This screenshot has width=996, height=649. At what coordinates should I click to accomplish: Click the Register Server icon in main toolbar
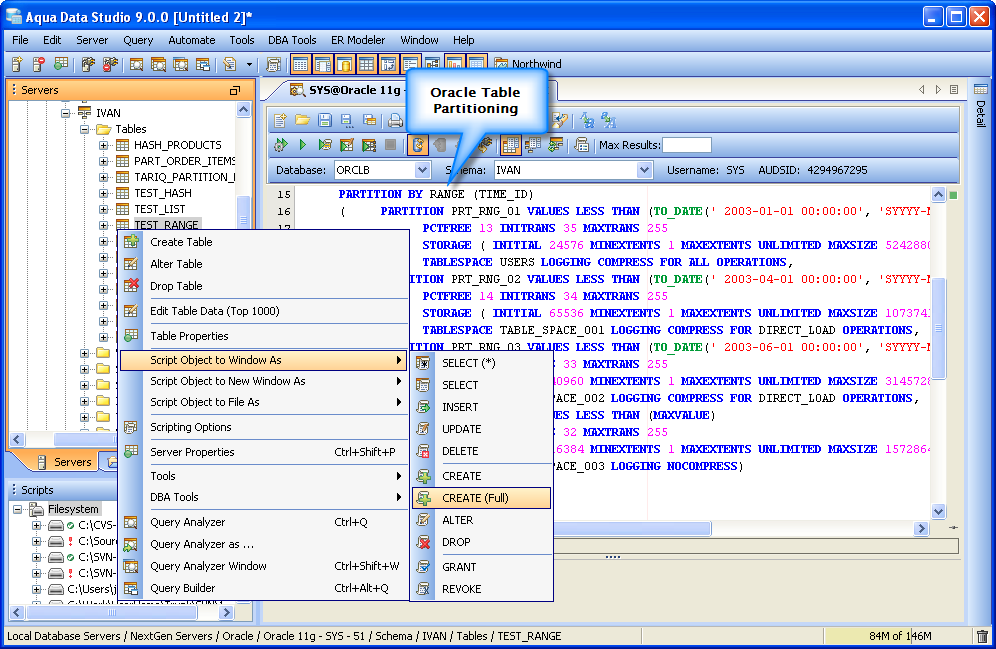(17, 64)
